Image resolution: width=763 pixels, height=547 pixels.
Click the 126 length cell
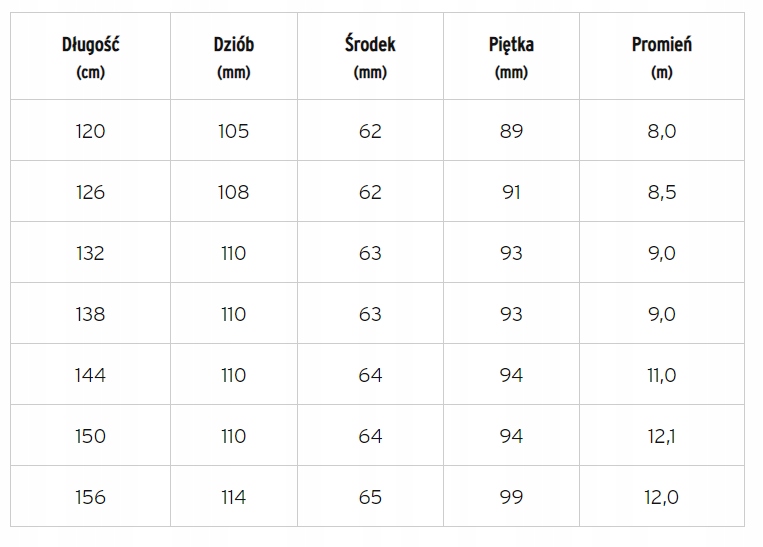coord(90,192)
